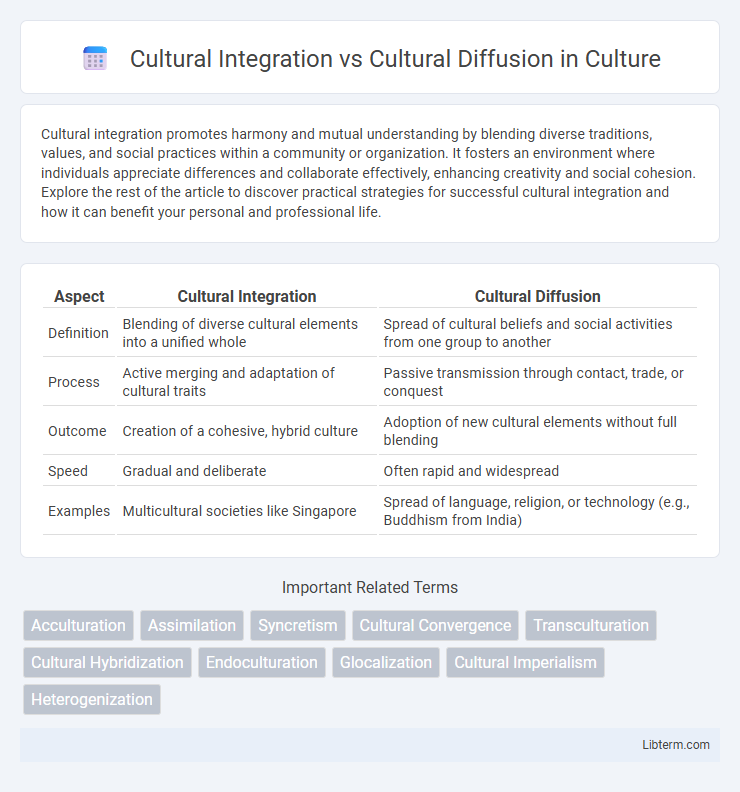Click 'Blending of diverse cultural elements' cell

pos(246,333)
